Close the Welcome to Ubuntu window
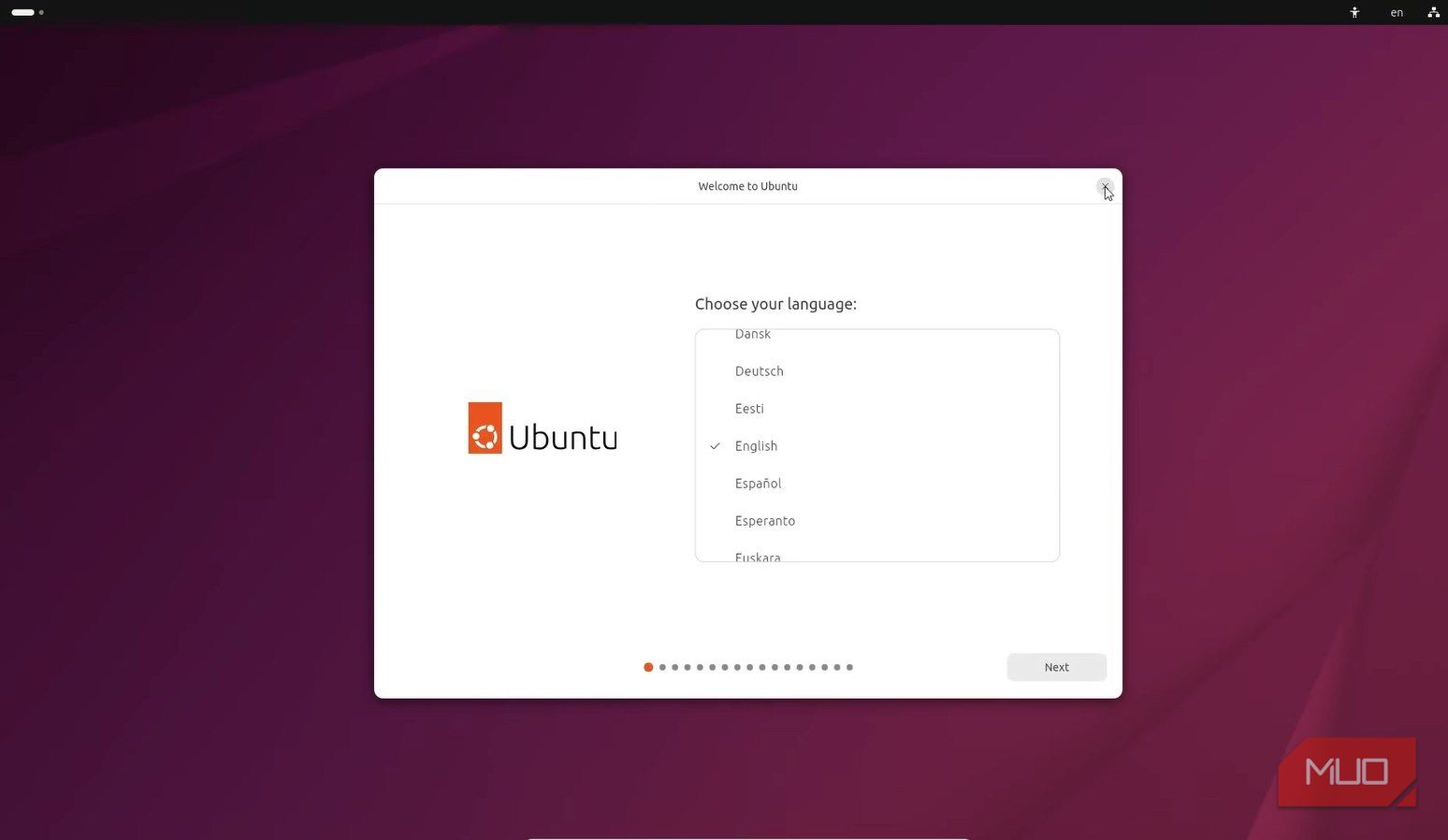Image resolution: width=1448 pixels, height=840 pixels. click(x=1105, y=186)
